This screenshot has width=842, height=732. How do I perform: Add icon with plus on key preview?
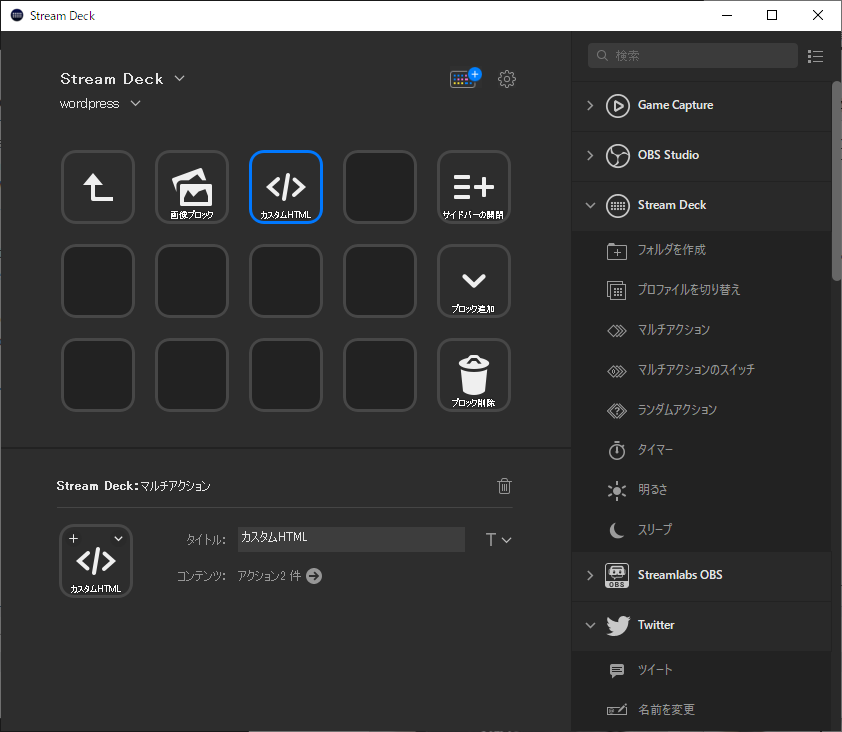click(74, 538)
